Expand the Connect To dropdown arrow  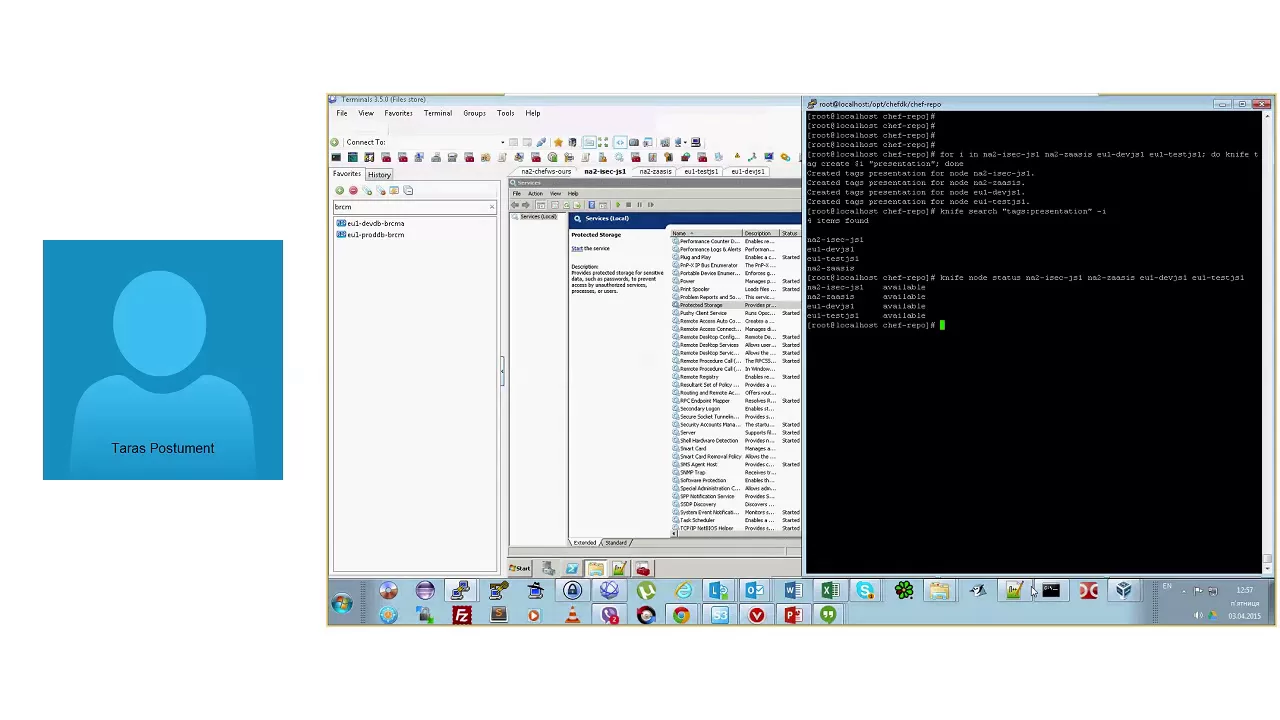point(503,142)
